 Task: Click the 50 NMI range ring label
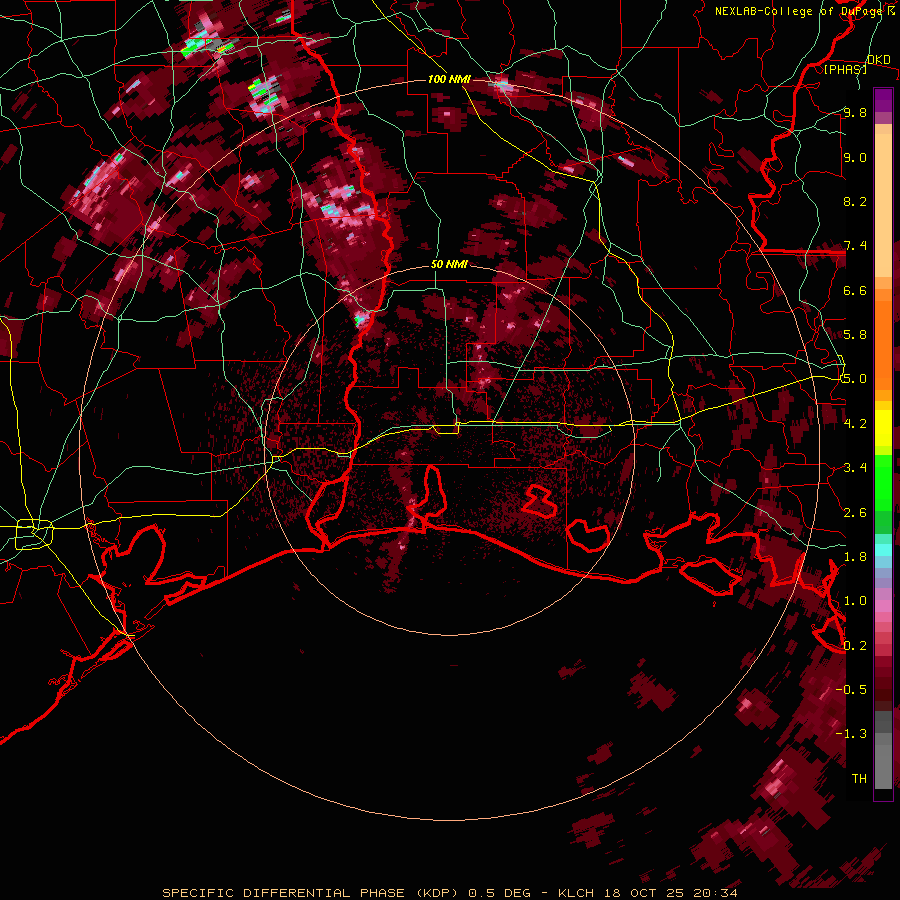[x=449, y=264]
